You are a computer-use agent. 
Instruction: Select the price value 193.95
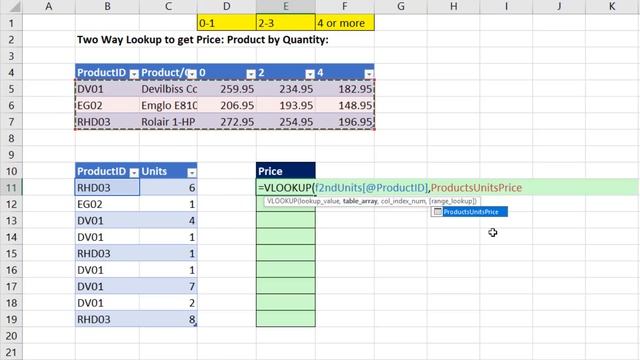(286, 105)
